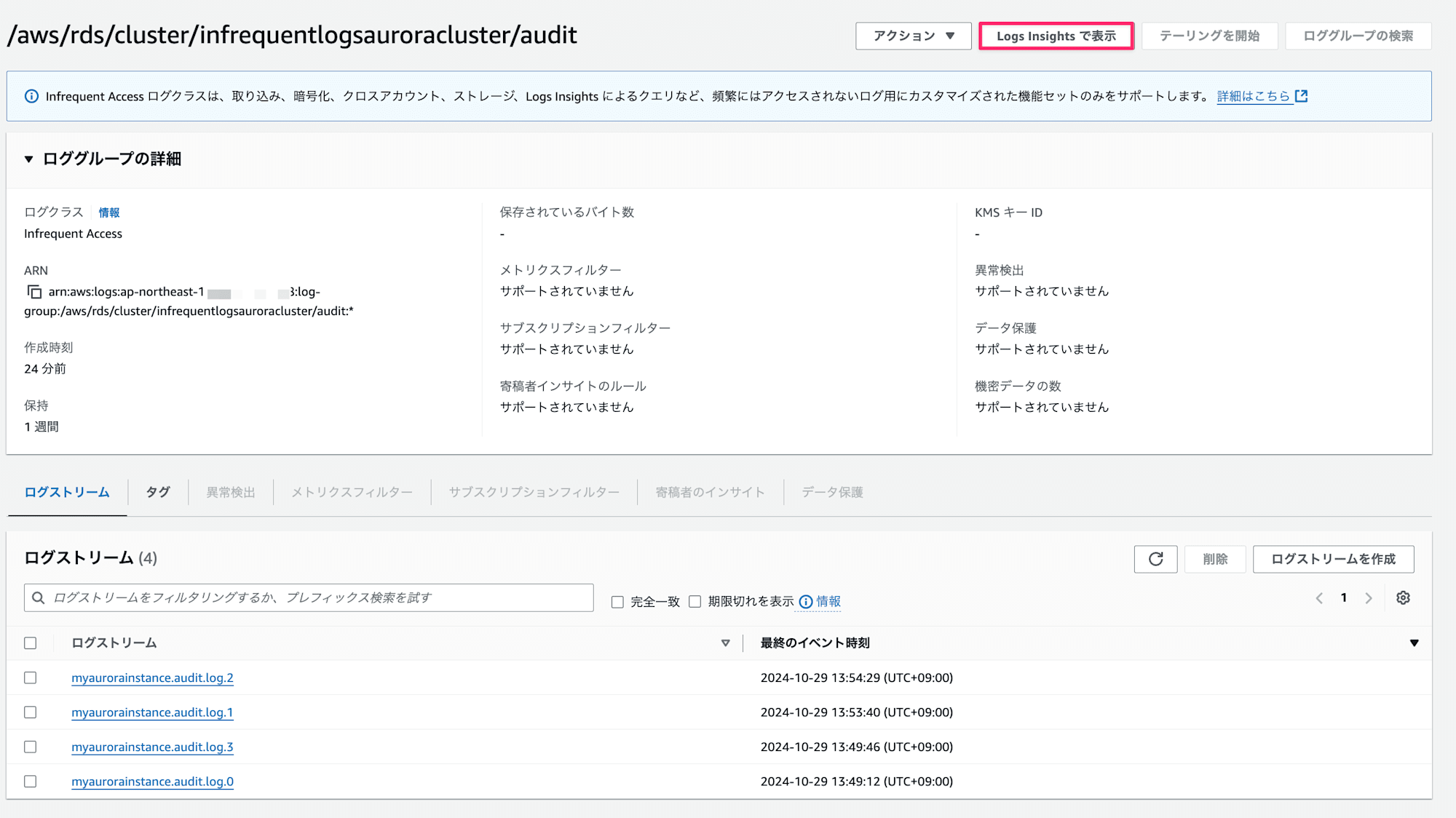Tick the select-all log streams checkbox
This screenshot has height=818, width=1456.
(x=30, y=643)
